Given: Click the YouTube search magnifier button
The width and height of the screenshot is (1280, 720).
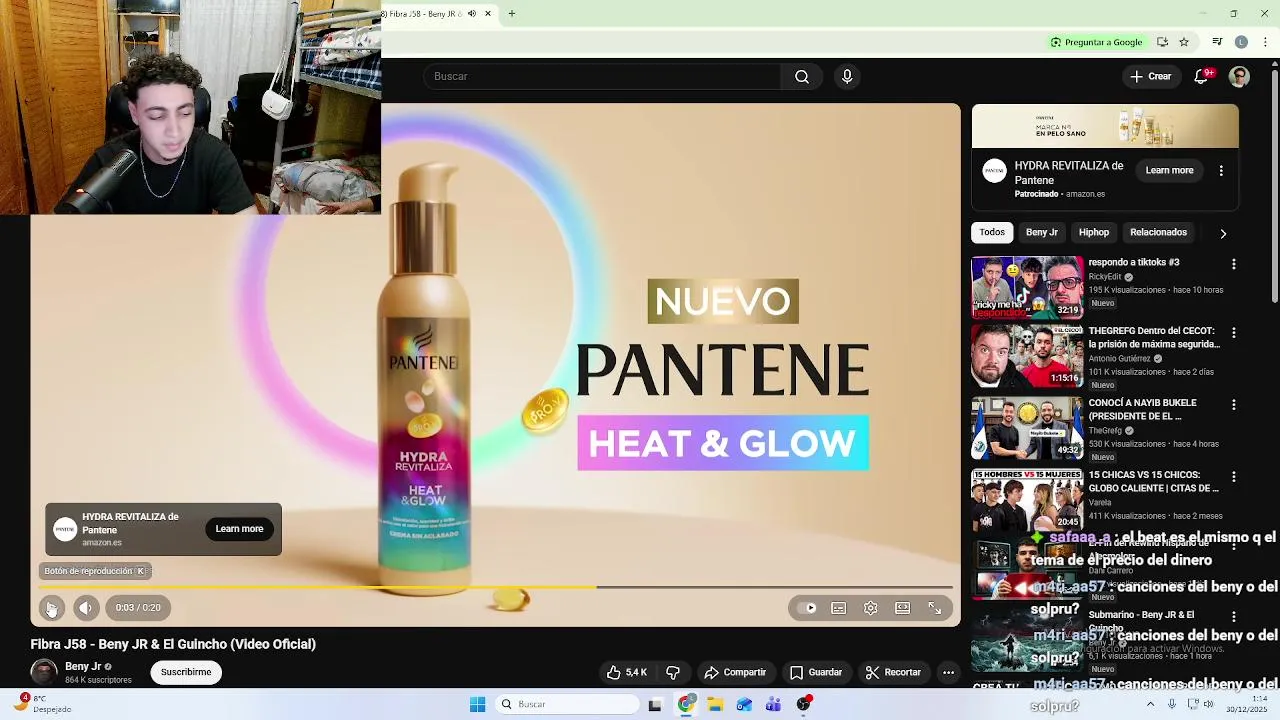Looking at the screenshot, I should [802, 77].
